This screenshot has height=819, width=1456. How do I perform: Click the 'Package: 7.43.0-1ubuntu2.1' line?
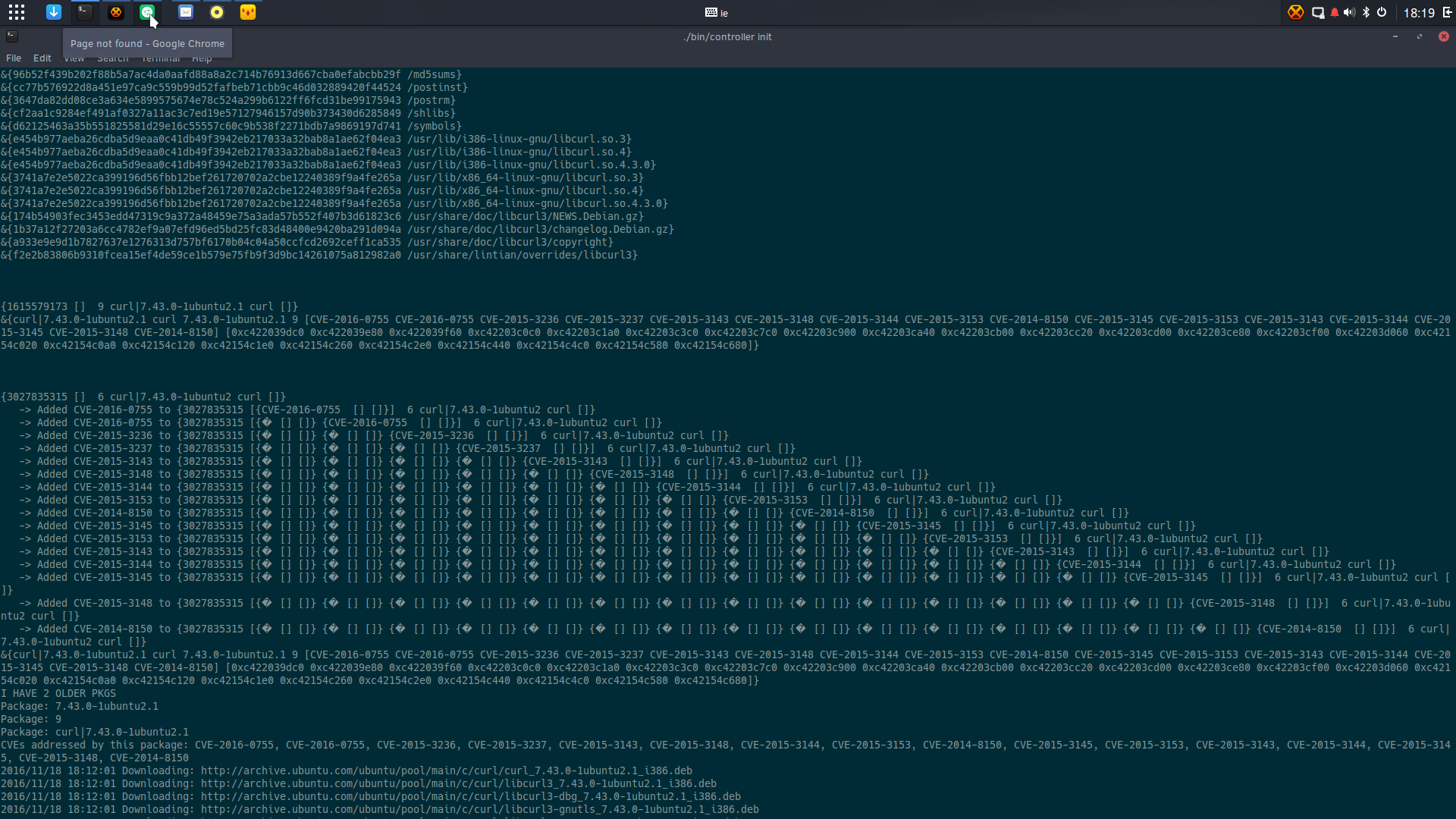[80, 706]
